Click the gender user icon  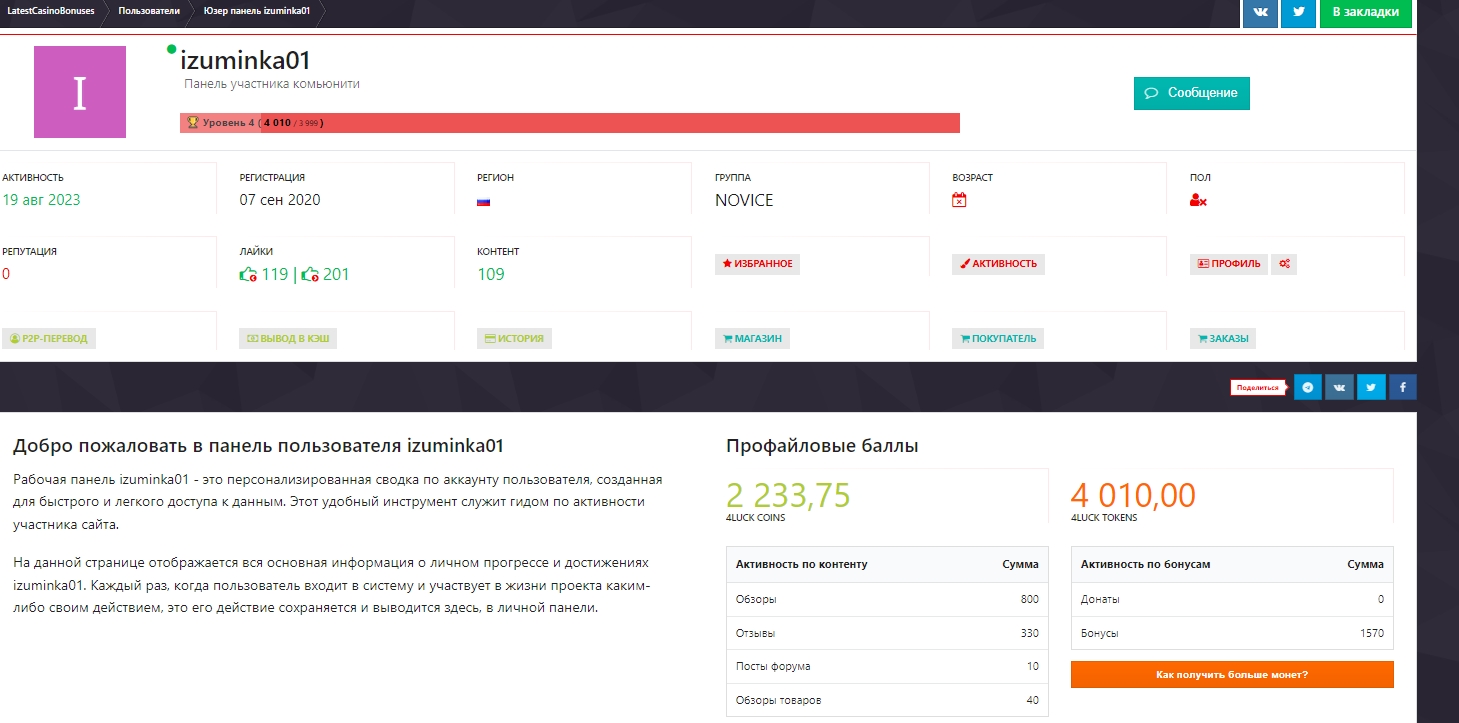point(1198,200)
